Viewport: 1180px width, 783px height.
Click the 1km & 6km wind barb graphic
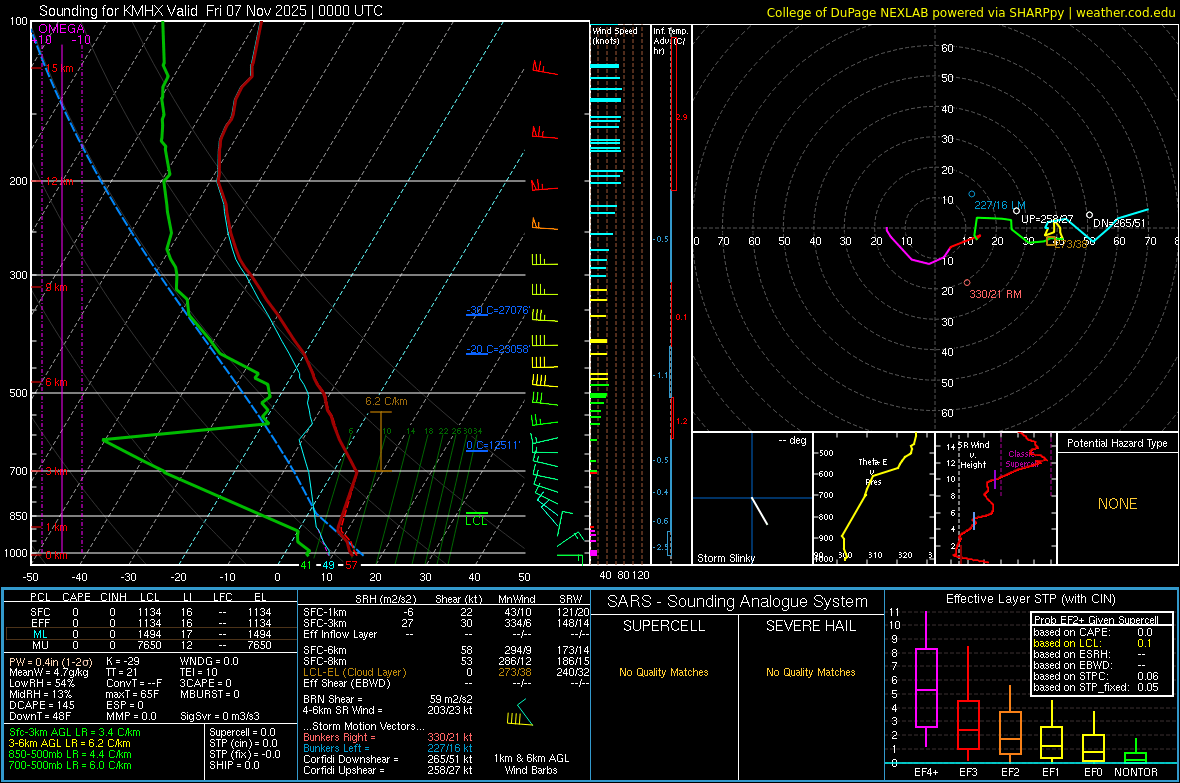click(520, 714)
